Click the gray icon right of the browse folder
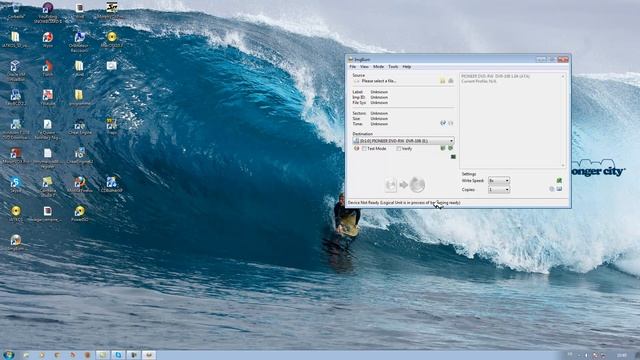The image size is (640, 360). [451, 81]
